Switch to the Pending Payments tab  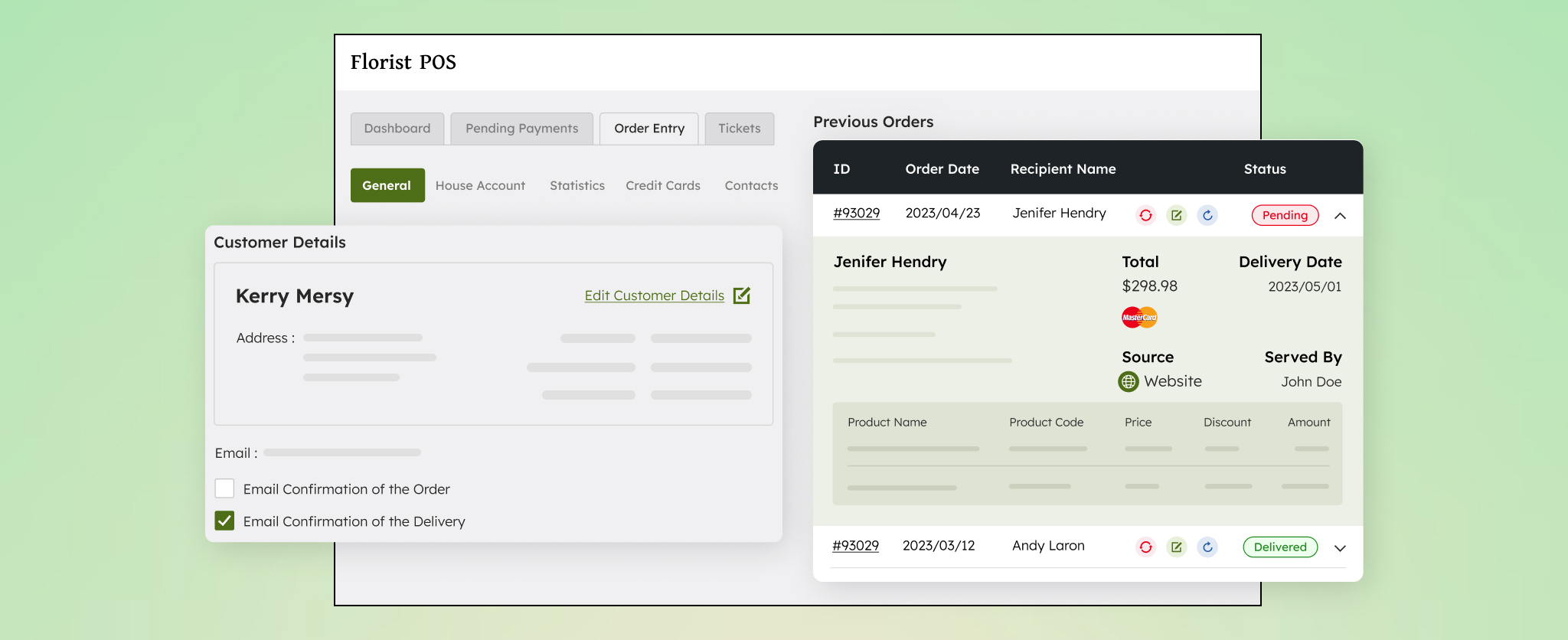pyautogui.click(x=521, y=129)
